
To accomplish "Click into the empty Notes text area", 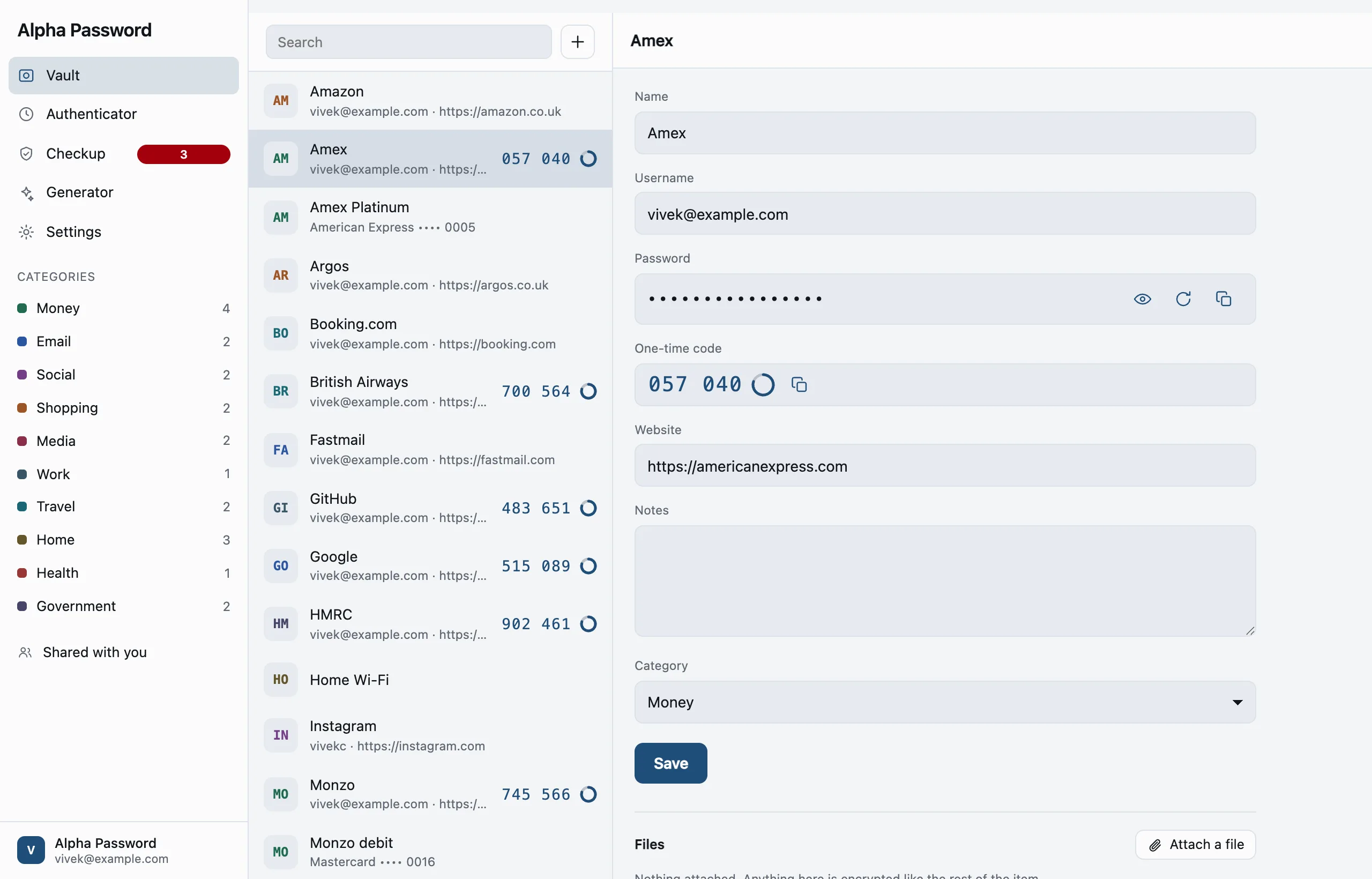I will pyautogui.click(x=944, y=580).
